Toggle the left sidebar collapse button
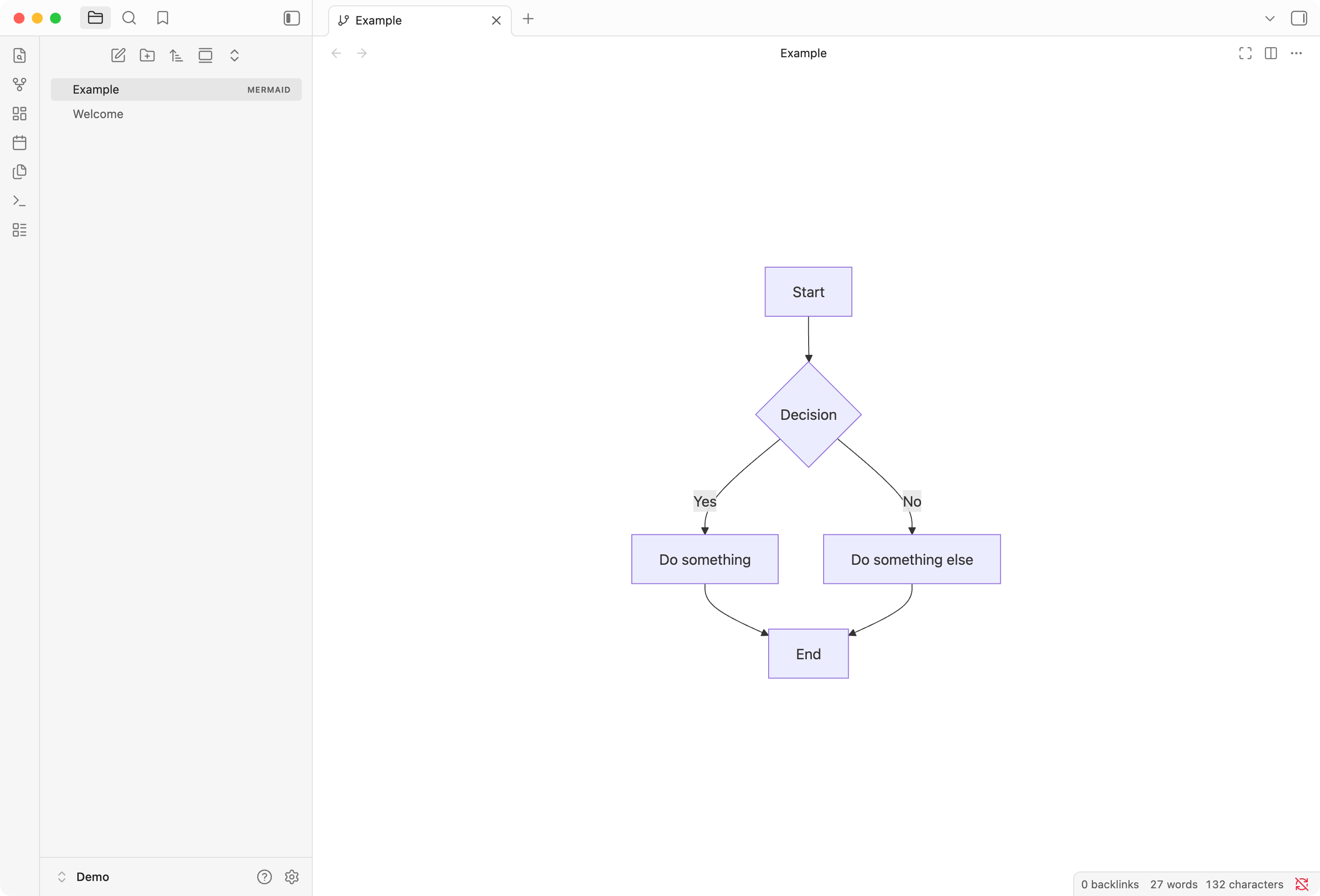1320x896 pixels. [291, 18]
